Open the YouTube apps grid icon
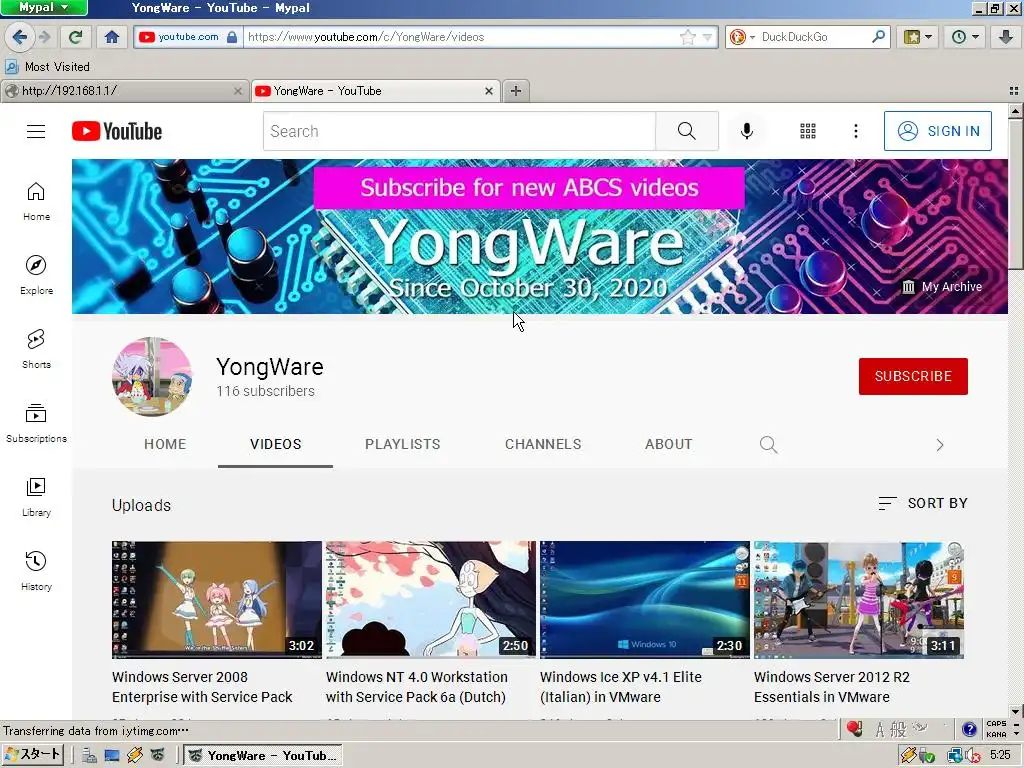The width and height of the screenshot is (1024, 768). [x=808, y=131]
